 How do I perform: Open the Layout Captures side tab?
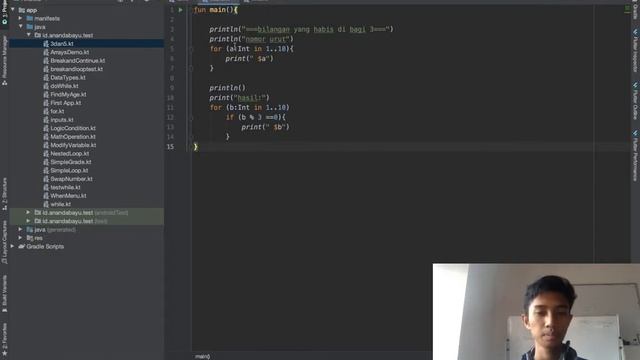click(x=4, y=242)
